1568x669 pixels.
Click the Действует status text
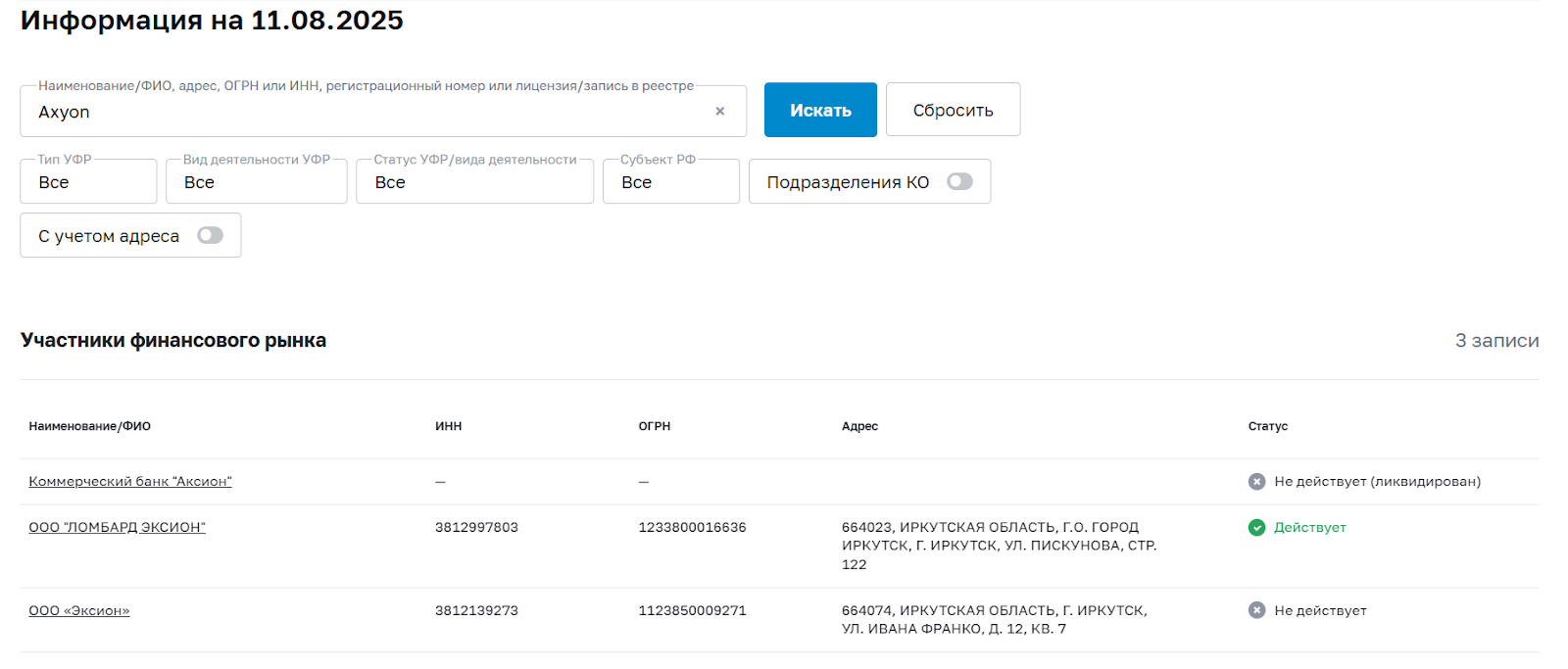(x=1310, y=528)
